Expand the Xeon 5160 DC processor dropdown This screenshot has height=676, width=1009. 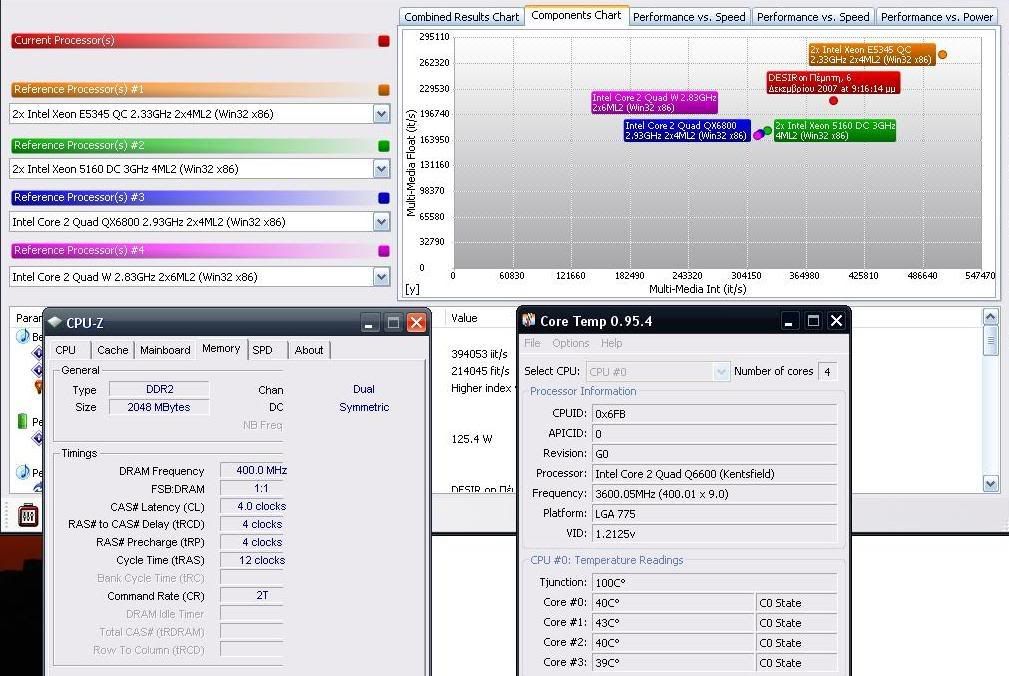click(x=381, y=169)
